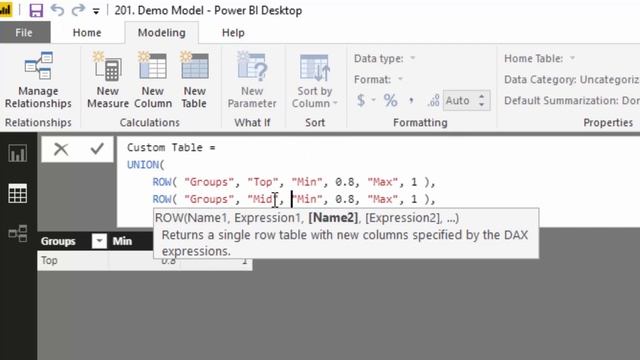Click the decimal places icon

tap(433, 100)
